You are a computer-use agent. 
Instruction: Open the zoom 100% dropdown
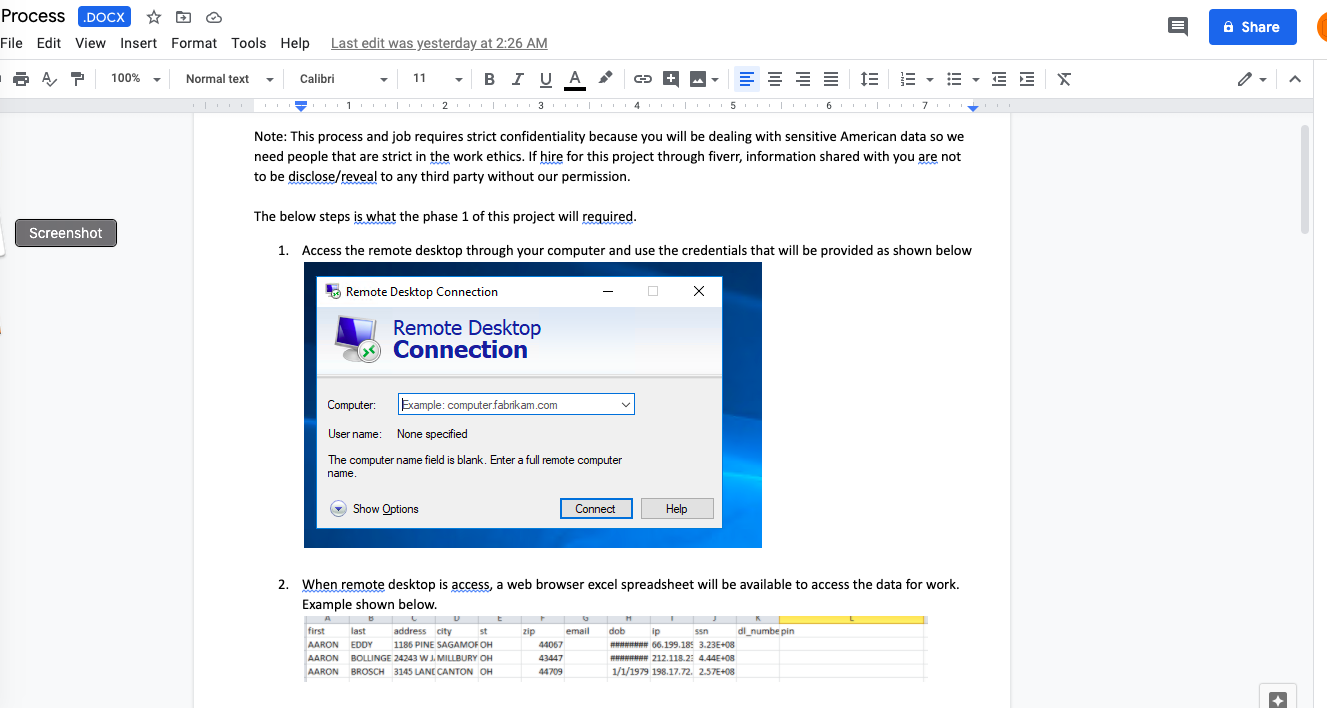pos(135,79)
